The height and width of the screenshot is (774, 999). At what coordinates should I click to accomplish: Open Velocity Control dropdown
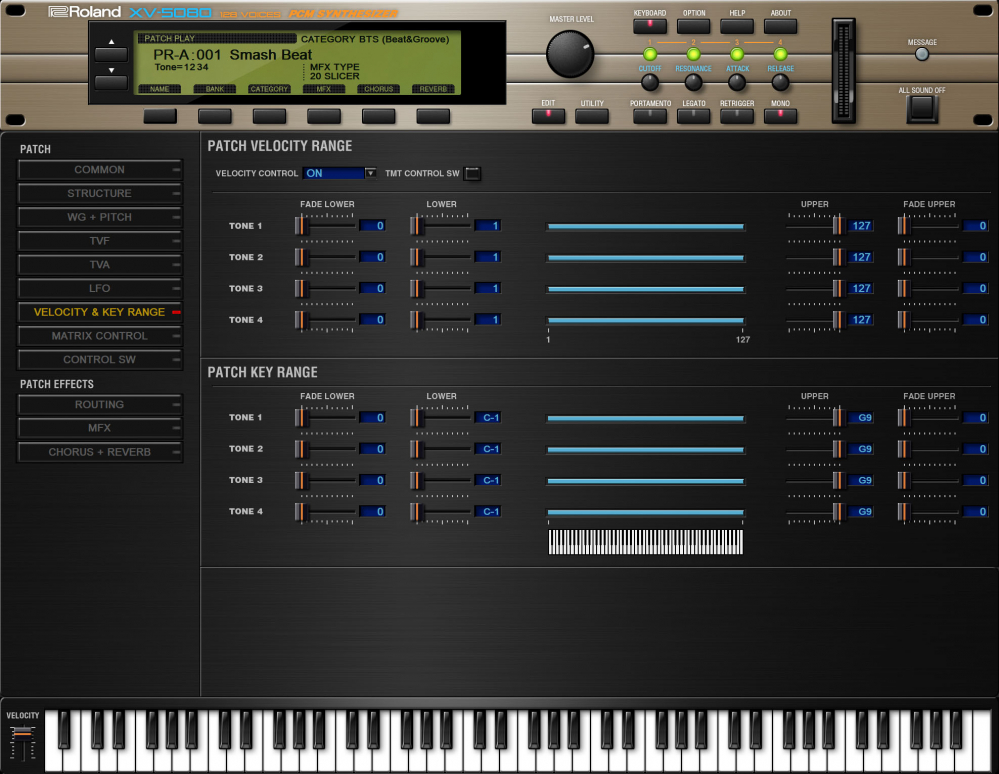[x=340, y=173]
